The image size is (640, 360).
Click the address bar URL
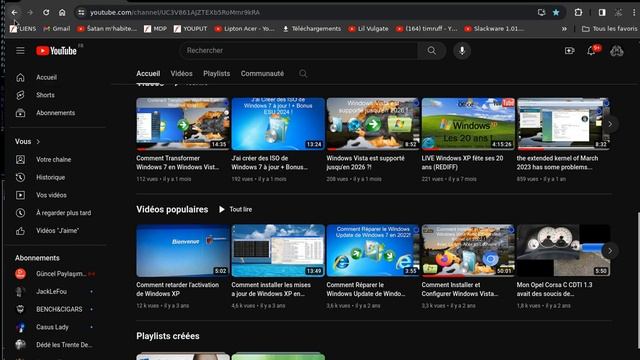coord(175,13)
